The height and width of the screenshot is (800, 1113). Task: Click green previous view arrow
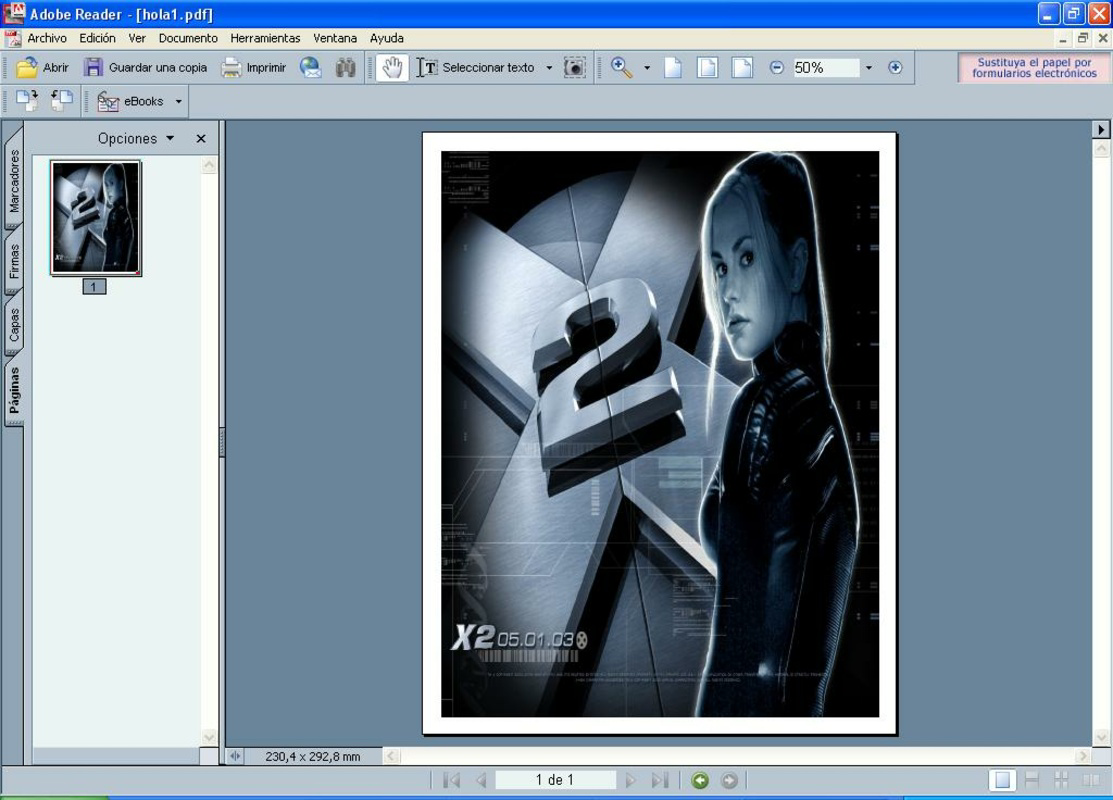(x=700, y=780)
